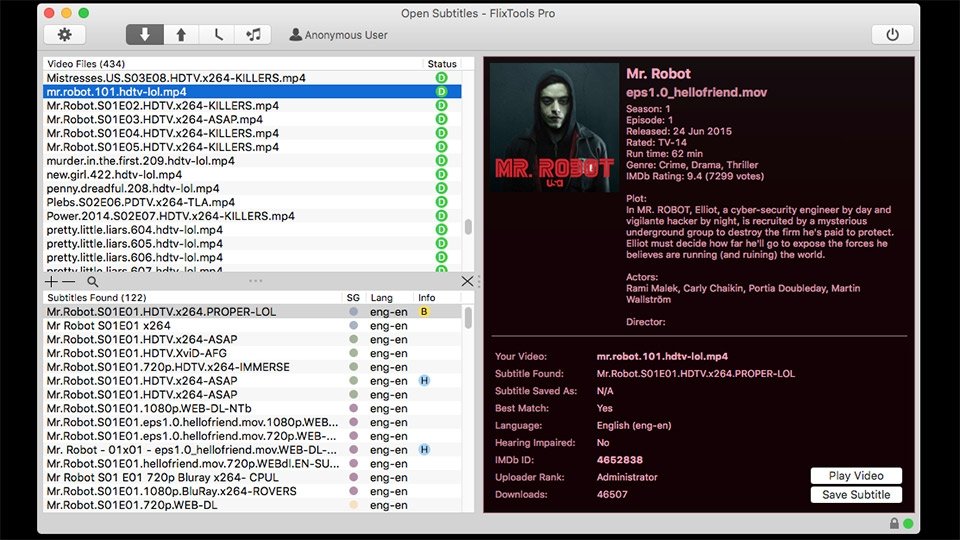
Task: Select subtitle Mr.Robot.S01E01.HDTV.x264.PROPER-LOL in list
Action: coord(252,312)
